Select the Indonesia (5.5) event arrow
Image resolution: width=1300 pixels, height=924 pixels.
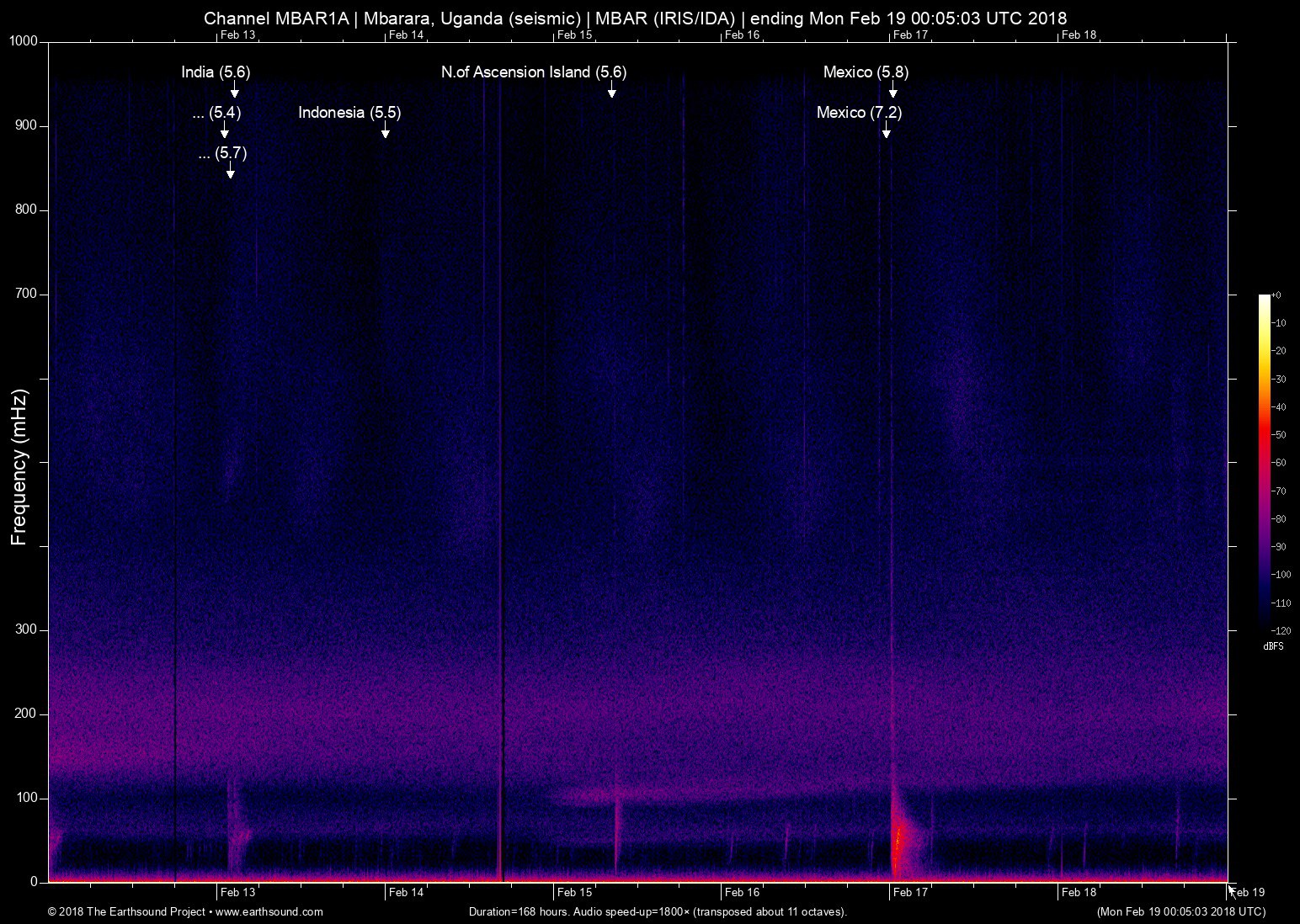(386, 132)
